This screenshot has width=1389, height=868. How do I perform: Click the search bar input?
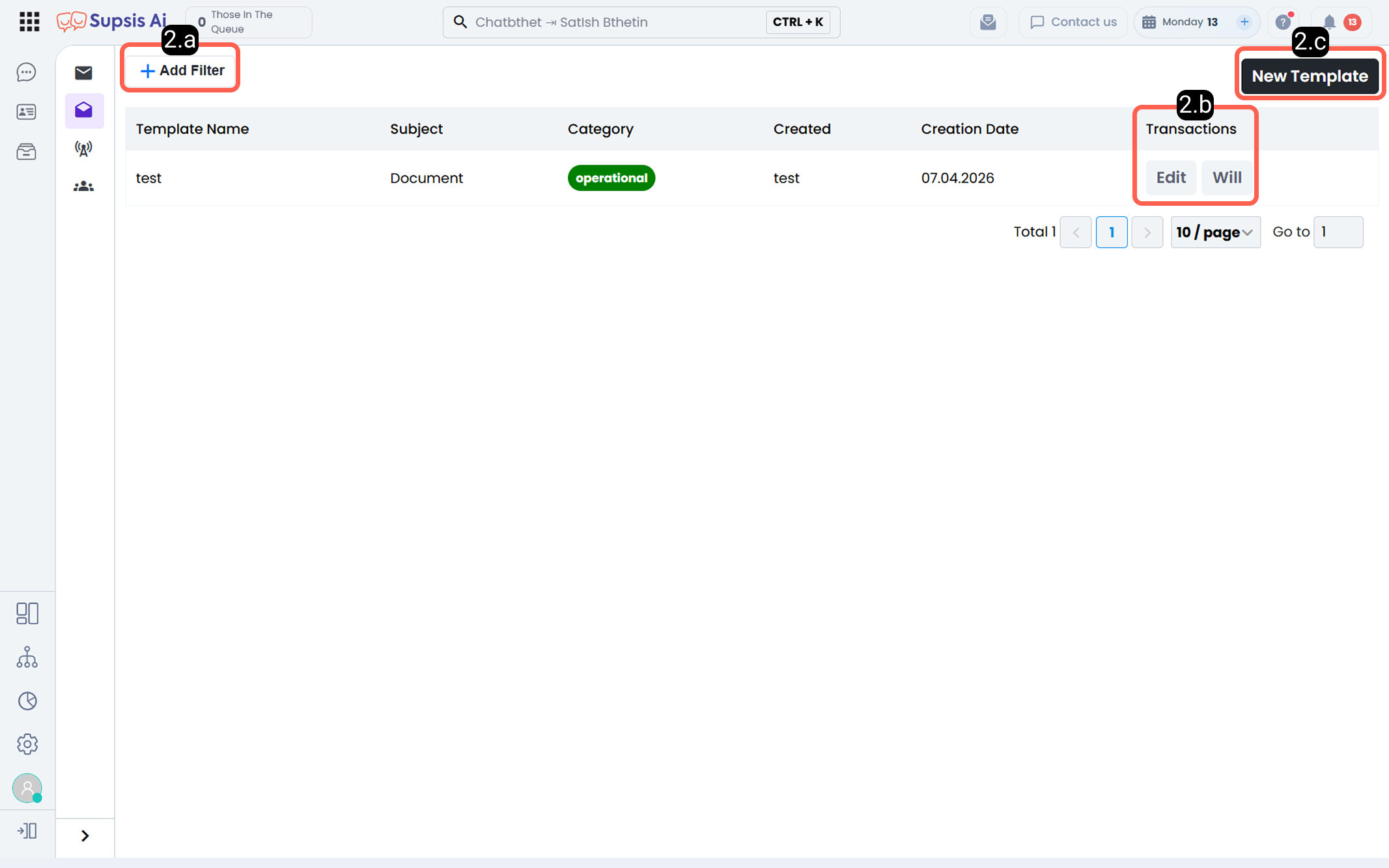coord(641,22)
